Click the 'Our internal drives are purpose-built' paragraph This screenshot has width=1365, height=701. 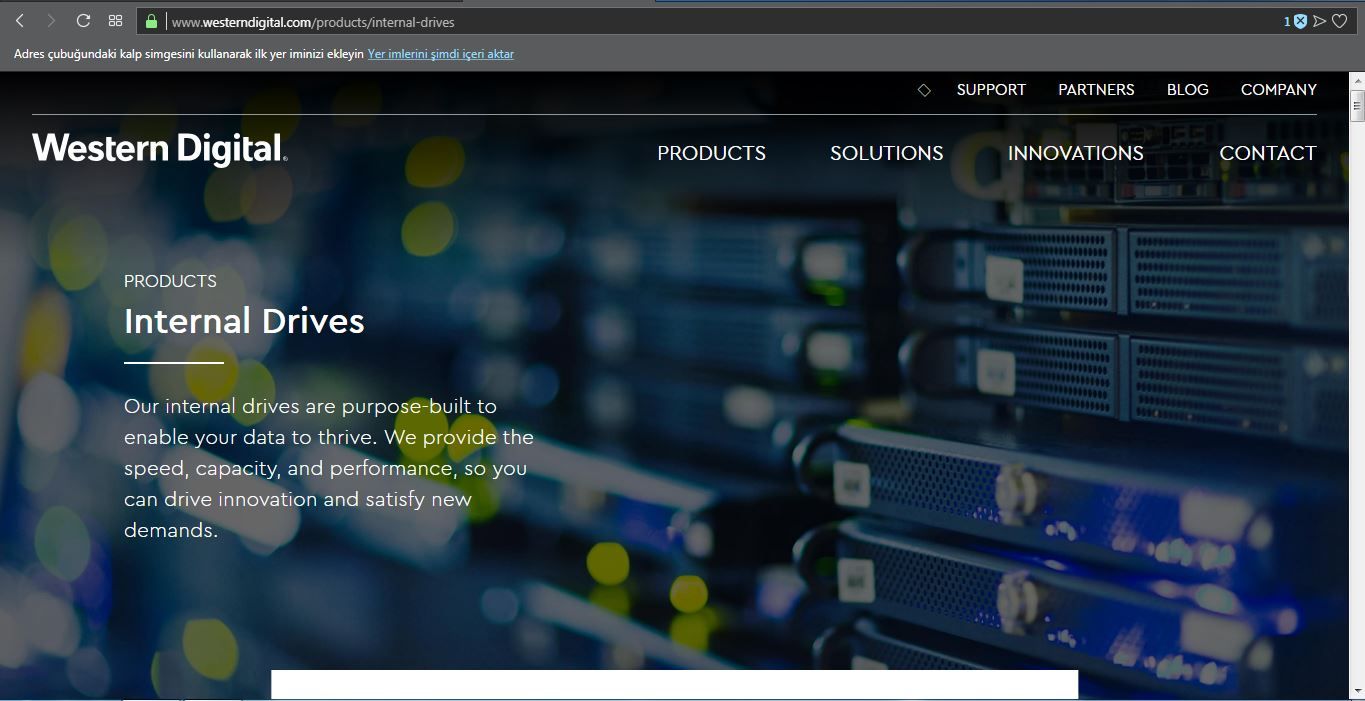coord(329,468)
